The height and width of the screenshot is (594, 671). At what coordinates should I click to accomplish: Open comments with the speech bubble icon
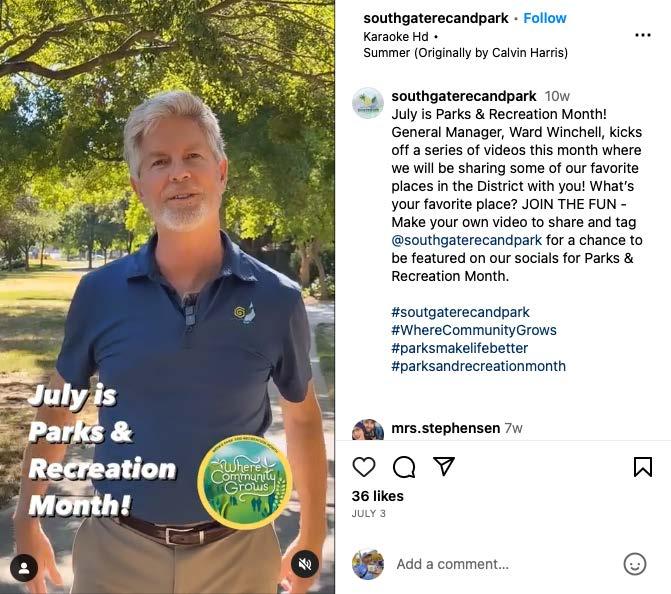(404, 466)
